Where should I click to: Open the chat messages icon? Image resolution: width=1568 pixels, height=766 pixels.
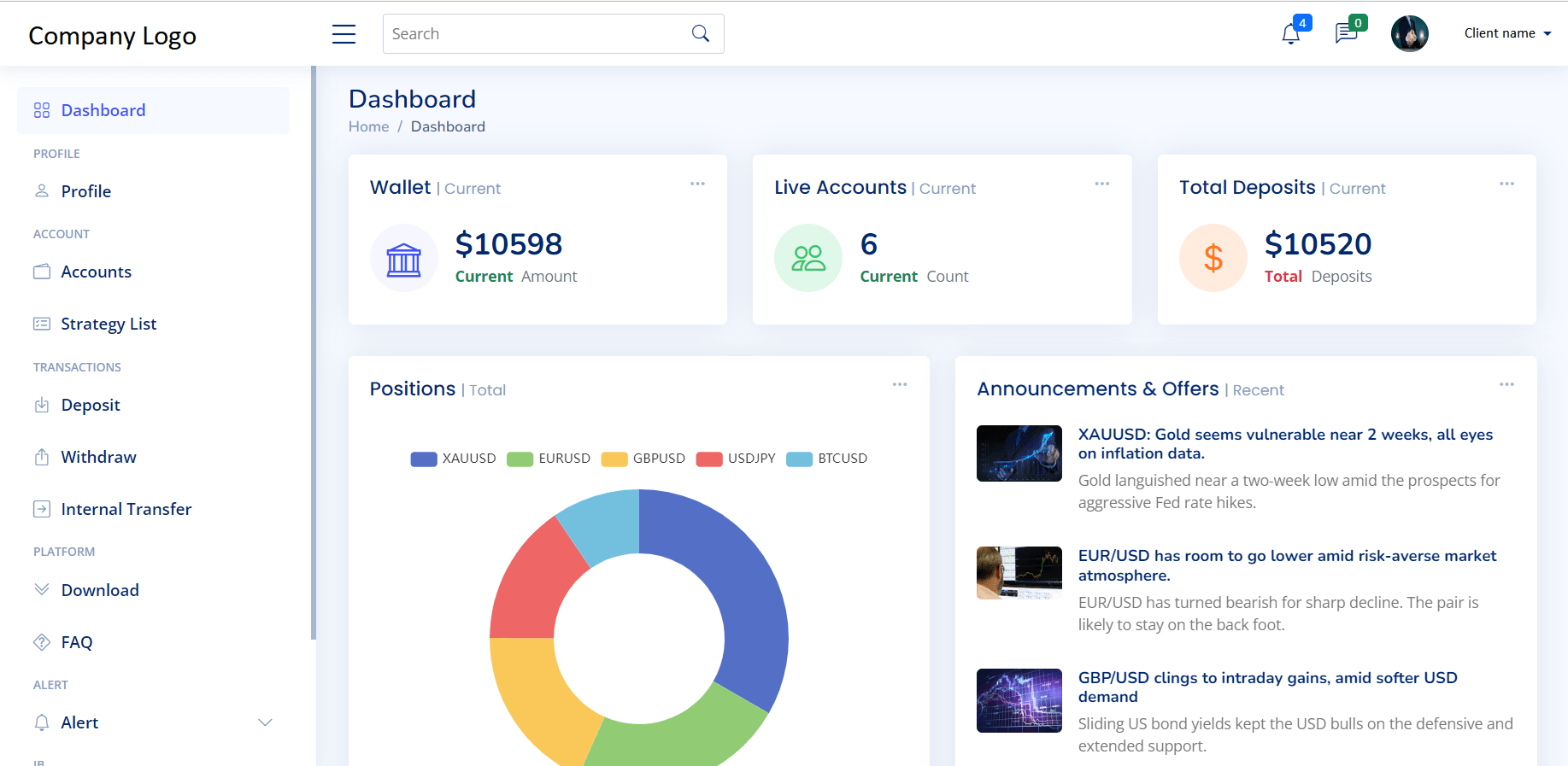[1346, 34]
